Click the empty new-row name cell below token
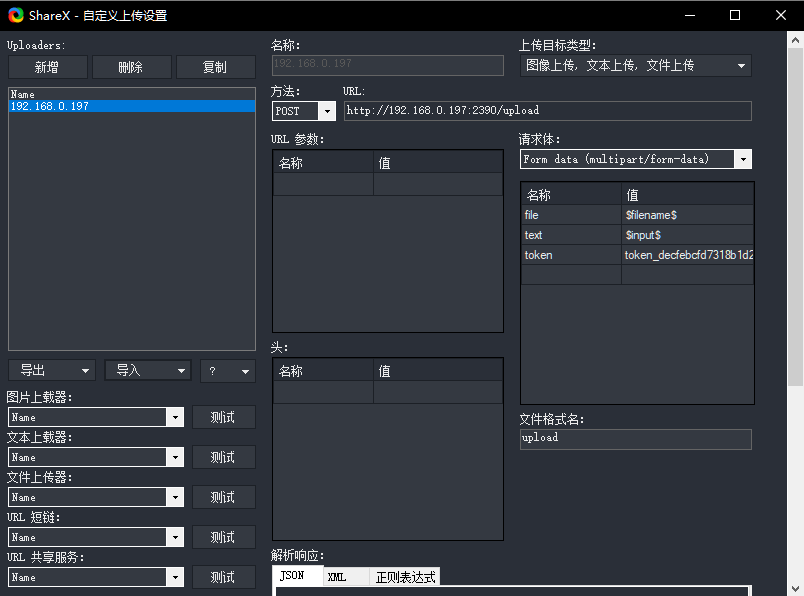Image resolution: width=804 pixels, height=596 pixels. 571,275
